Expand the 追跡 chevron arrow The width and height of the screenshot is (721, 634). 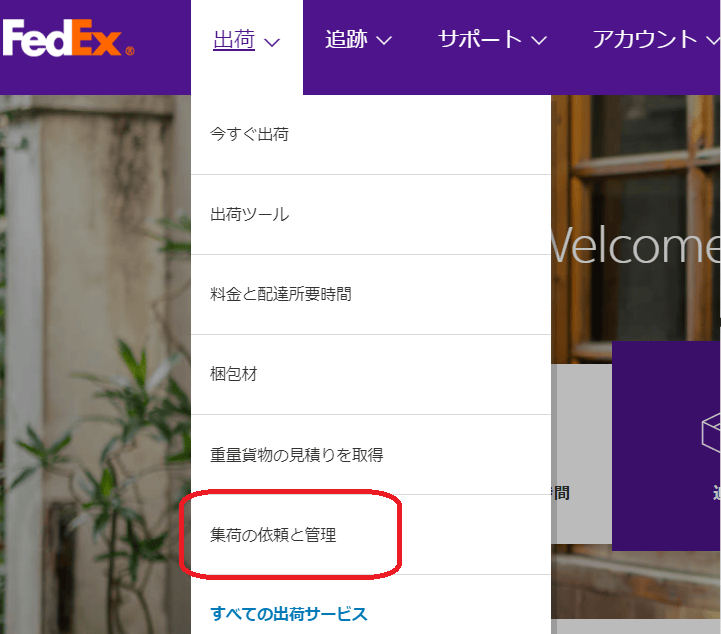[x=384, y=41]
